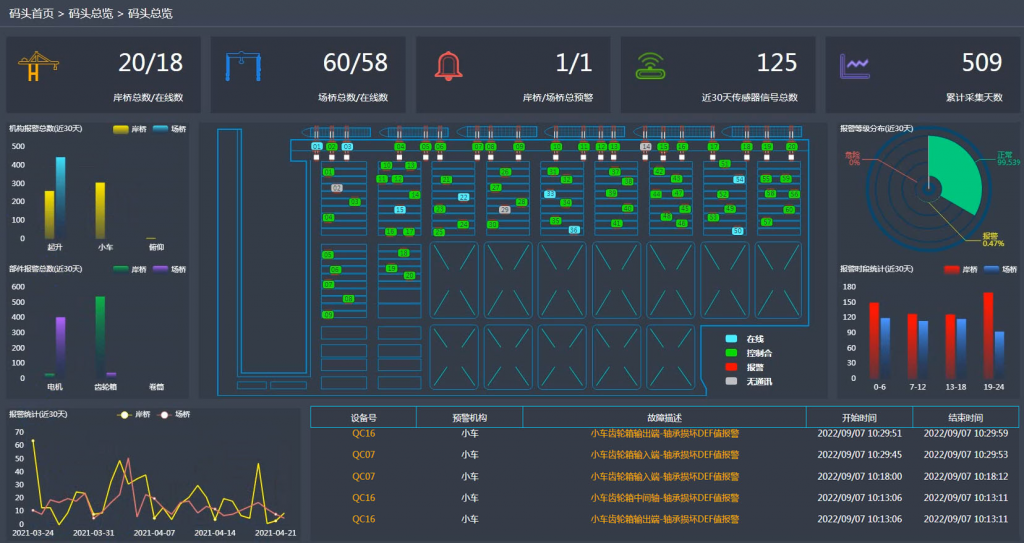The height and width of the screenshot is (543, 1024).
Task: Select green yard crane 41 marker
Action: [616, 223]
